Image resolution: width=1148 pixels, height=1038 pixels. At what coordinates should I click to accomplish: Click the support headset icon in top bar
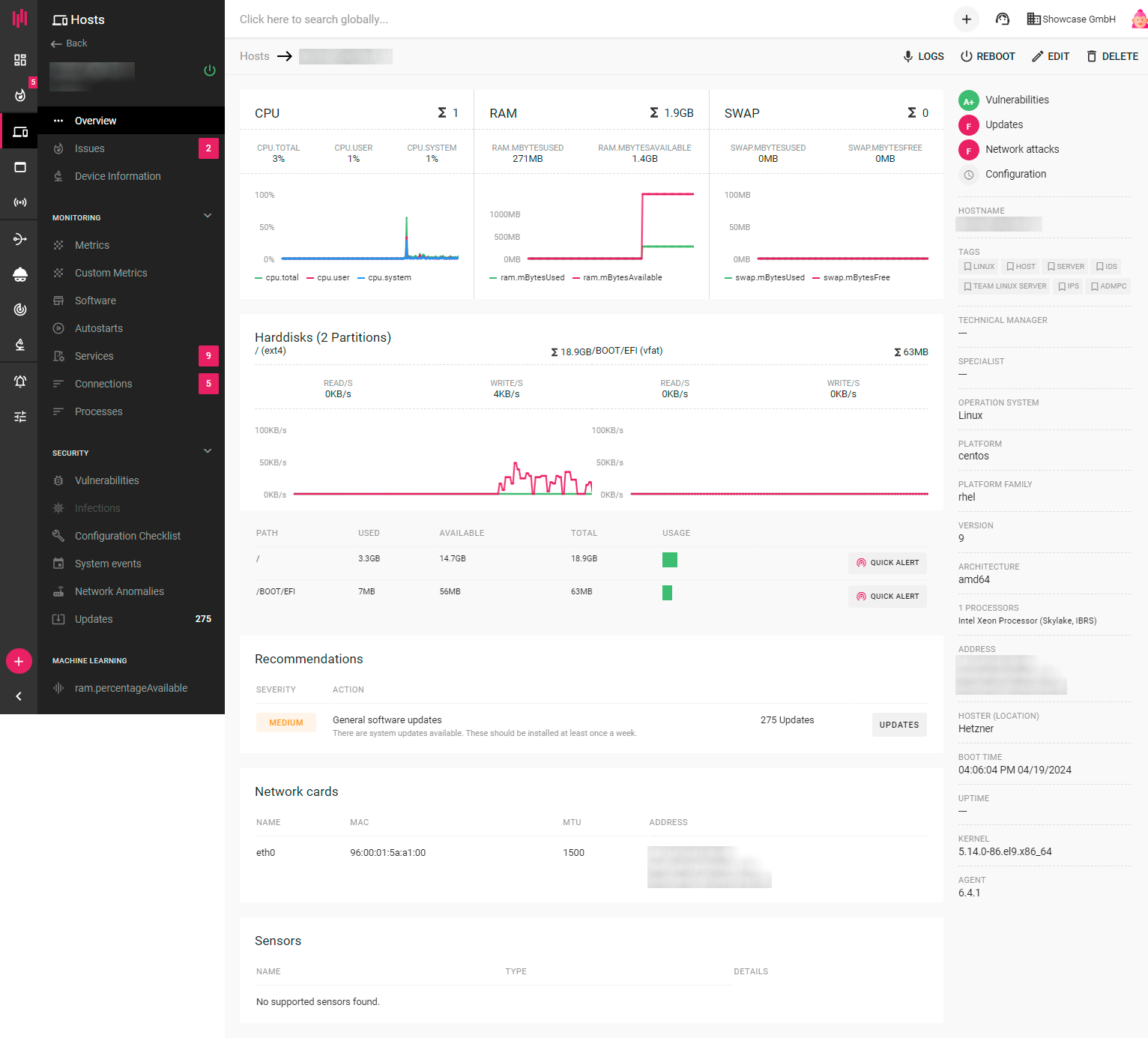tap(1002, 19)
